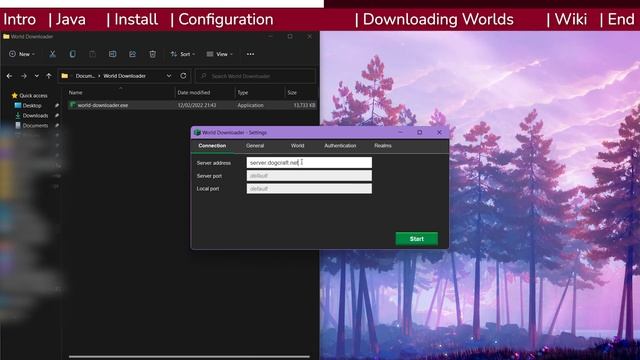Expand the recent locations chevron beside navigation arrows

coord(36,76)
